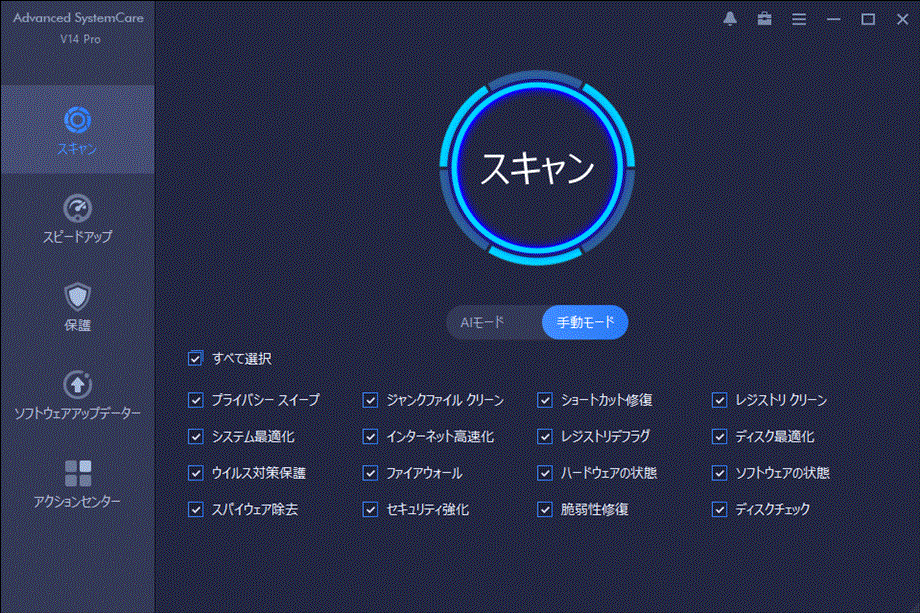Switch to AIモード
Screen dimensions: 920x613
tap(482, 322)
